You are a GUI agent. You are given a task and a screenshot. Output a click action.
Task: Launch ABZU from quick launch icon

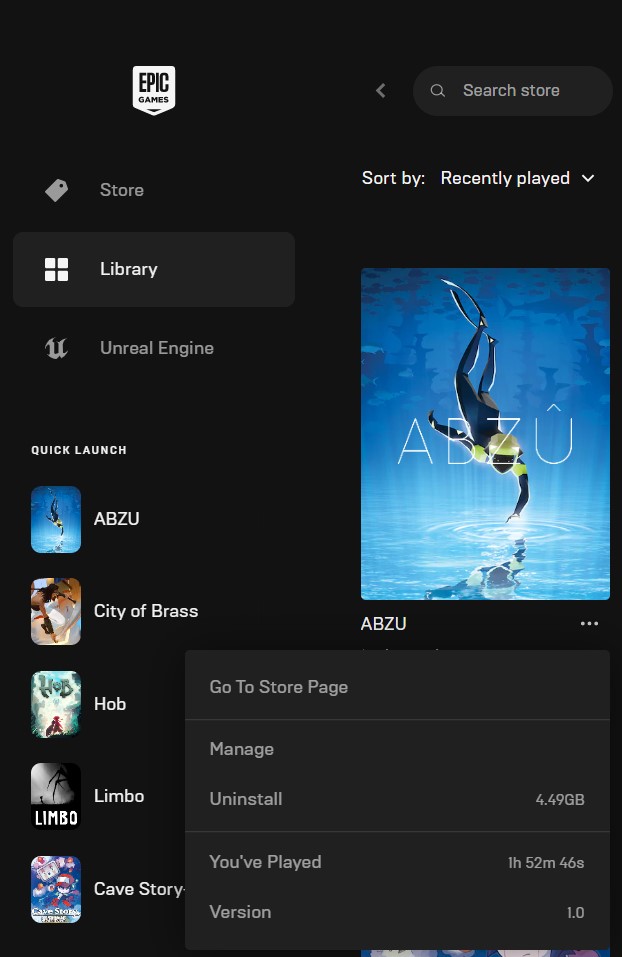pos(56,519)
